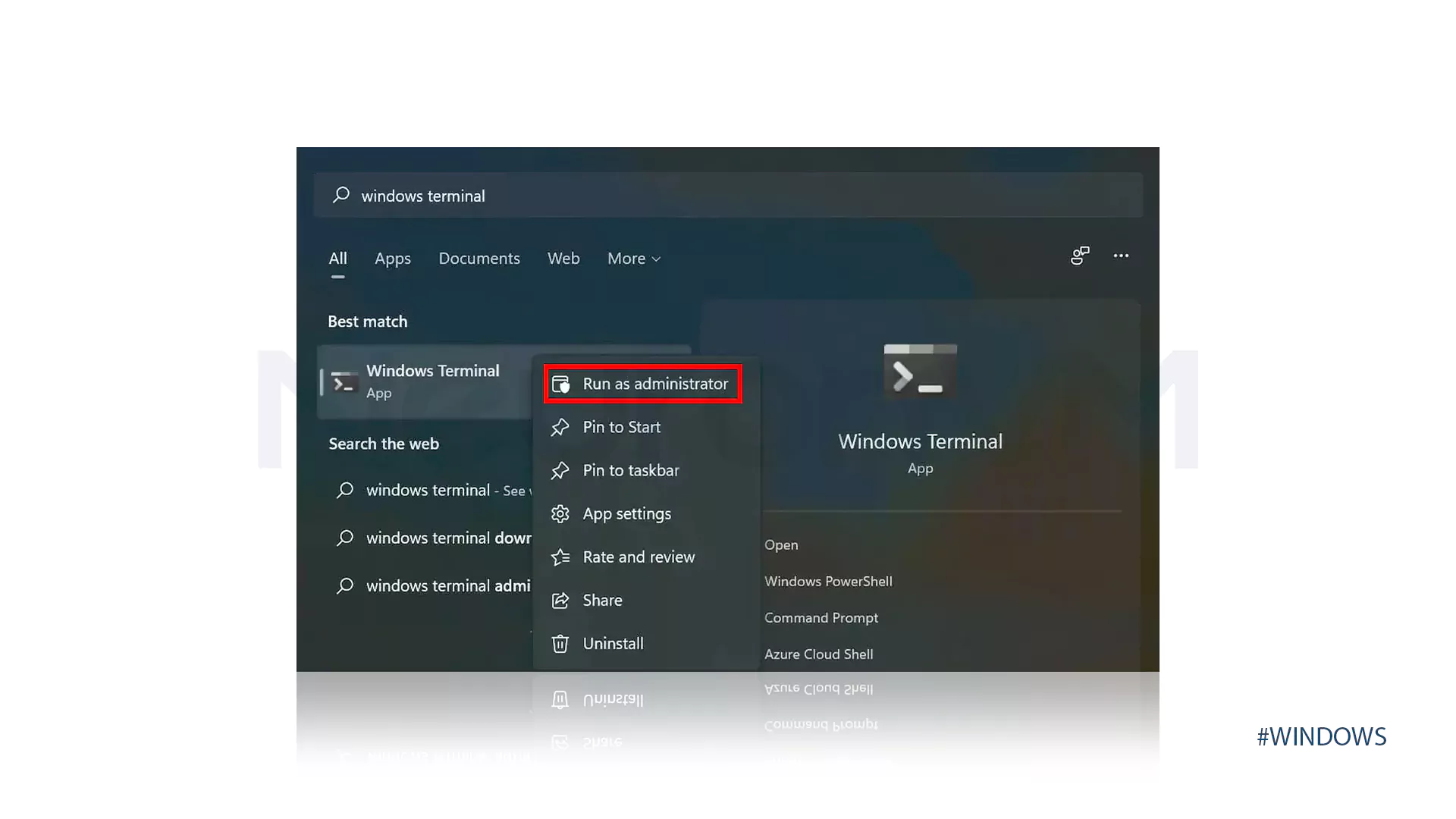The width and height of the screenshot is (1456, 819).
Task: Expand the More search filter dropdown
Action: point(634,259)
